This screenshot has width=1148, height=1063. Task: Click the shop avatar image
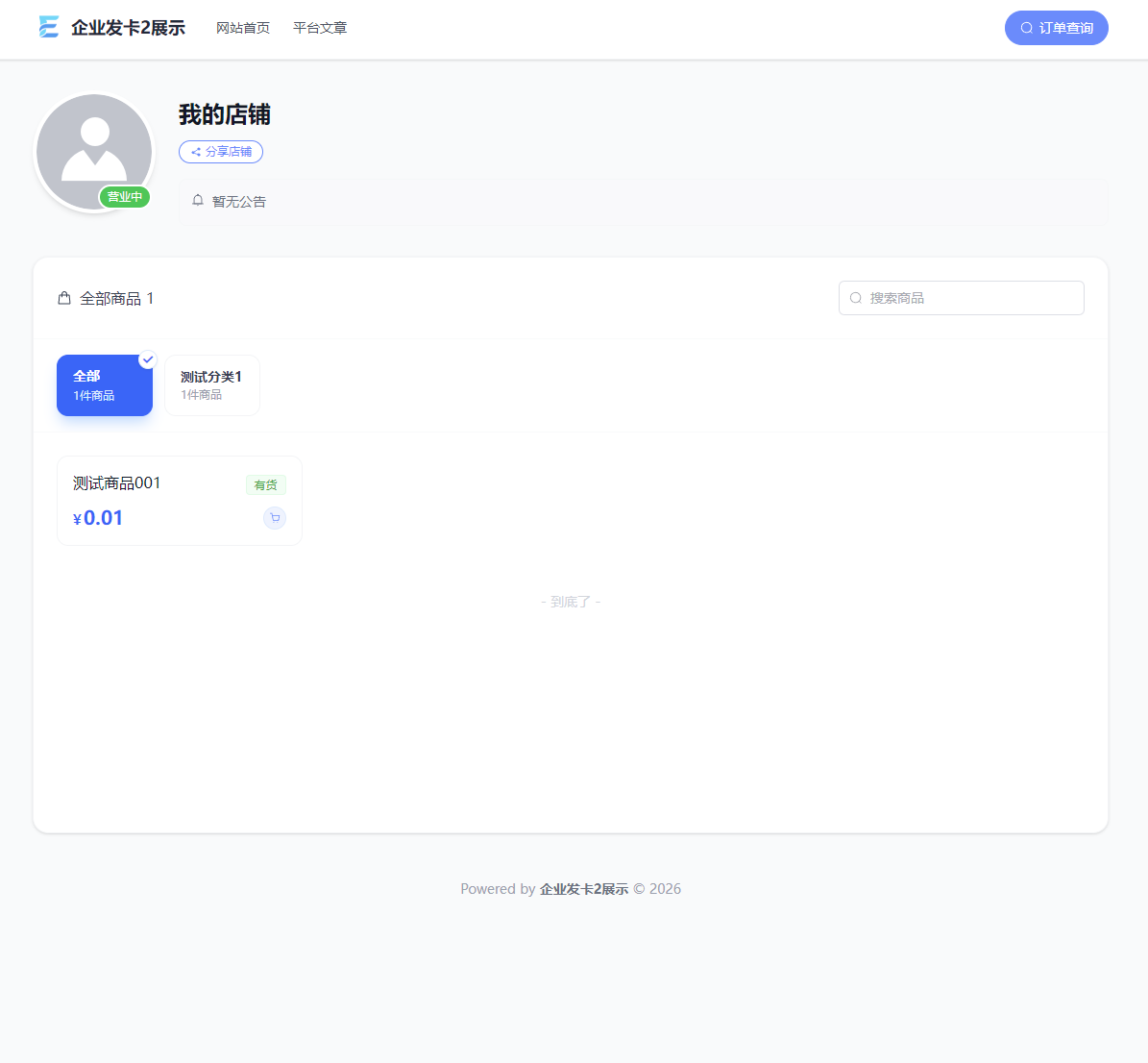click(94, 146)
